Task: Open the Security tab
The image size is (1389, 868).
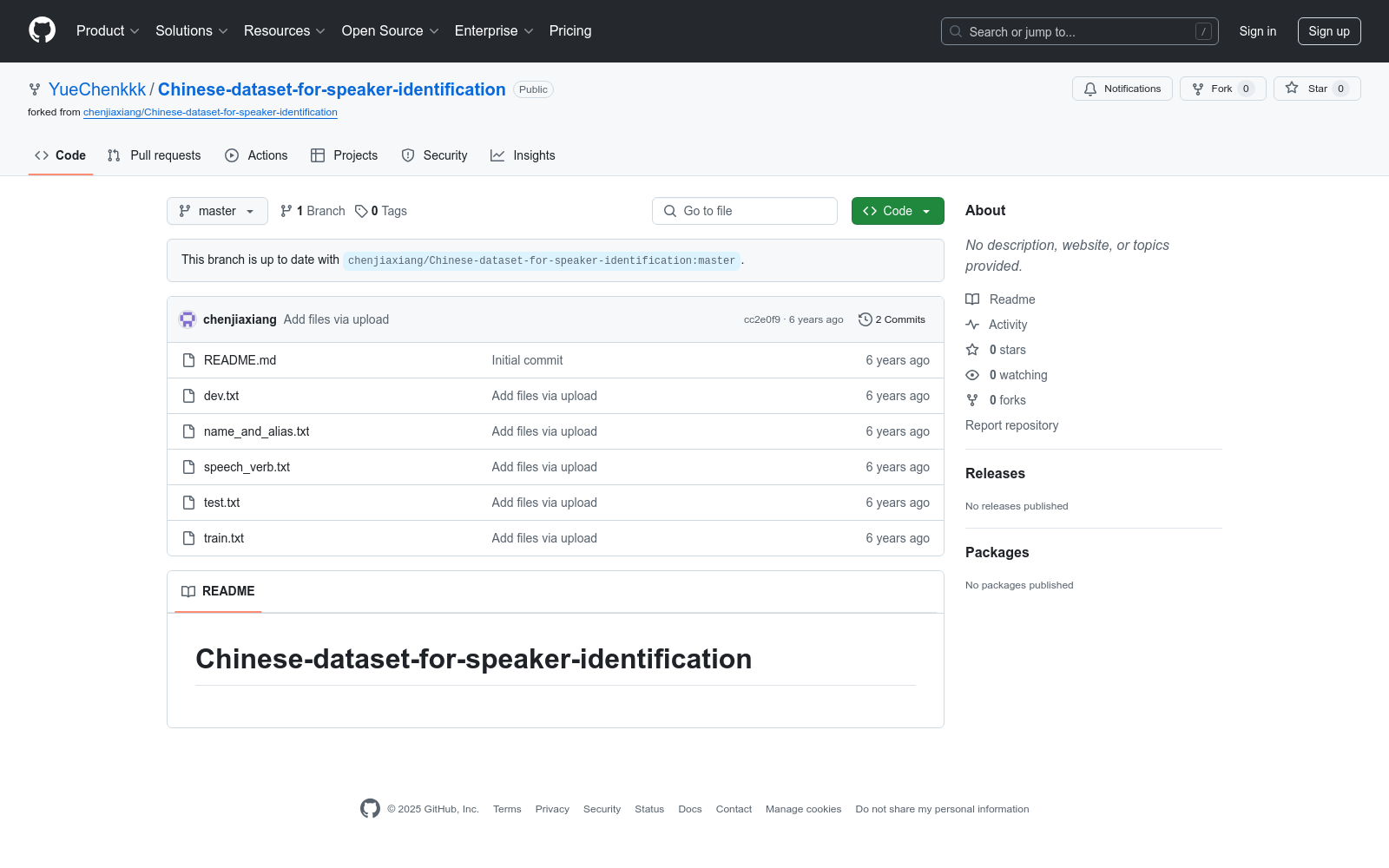Action: pyautogui.click(x=434, y=155)
